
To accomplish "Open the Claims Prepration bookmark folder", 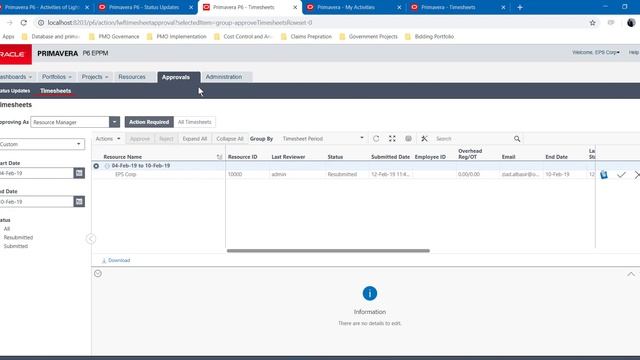I will pyautogui.click(x=306, y=37).
